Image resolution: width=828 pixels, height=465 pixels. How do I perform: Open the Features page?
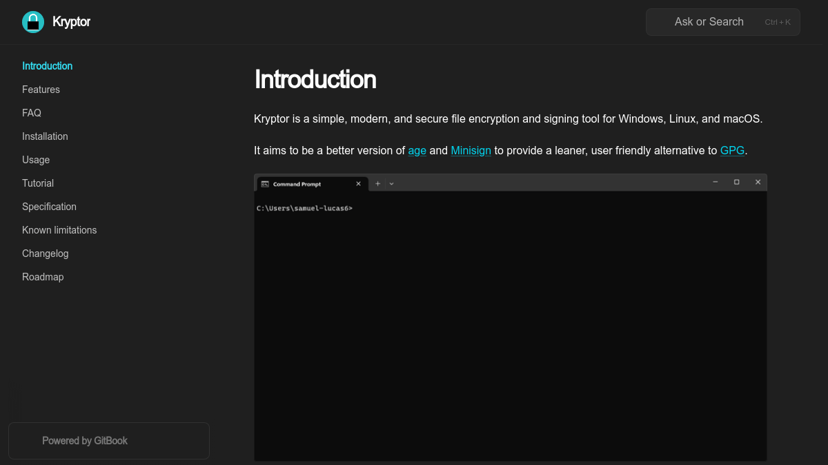tap(41, 89)
